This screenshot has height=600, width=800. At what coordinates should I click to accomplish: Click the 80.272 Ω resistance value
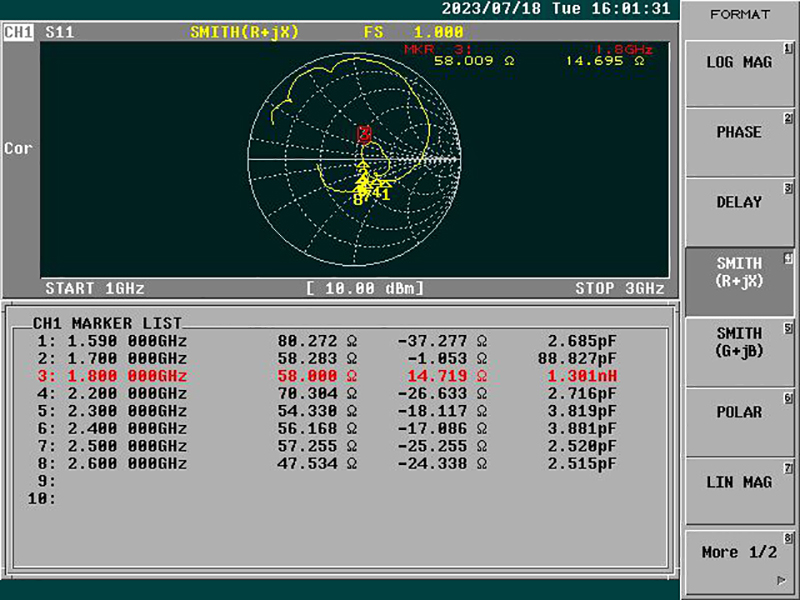[x=317, y=341]
